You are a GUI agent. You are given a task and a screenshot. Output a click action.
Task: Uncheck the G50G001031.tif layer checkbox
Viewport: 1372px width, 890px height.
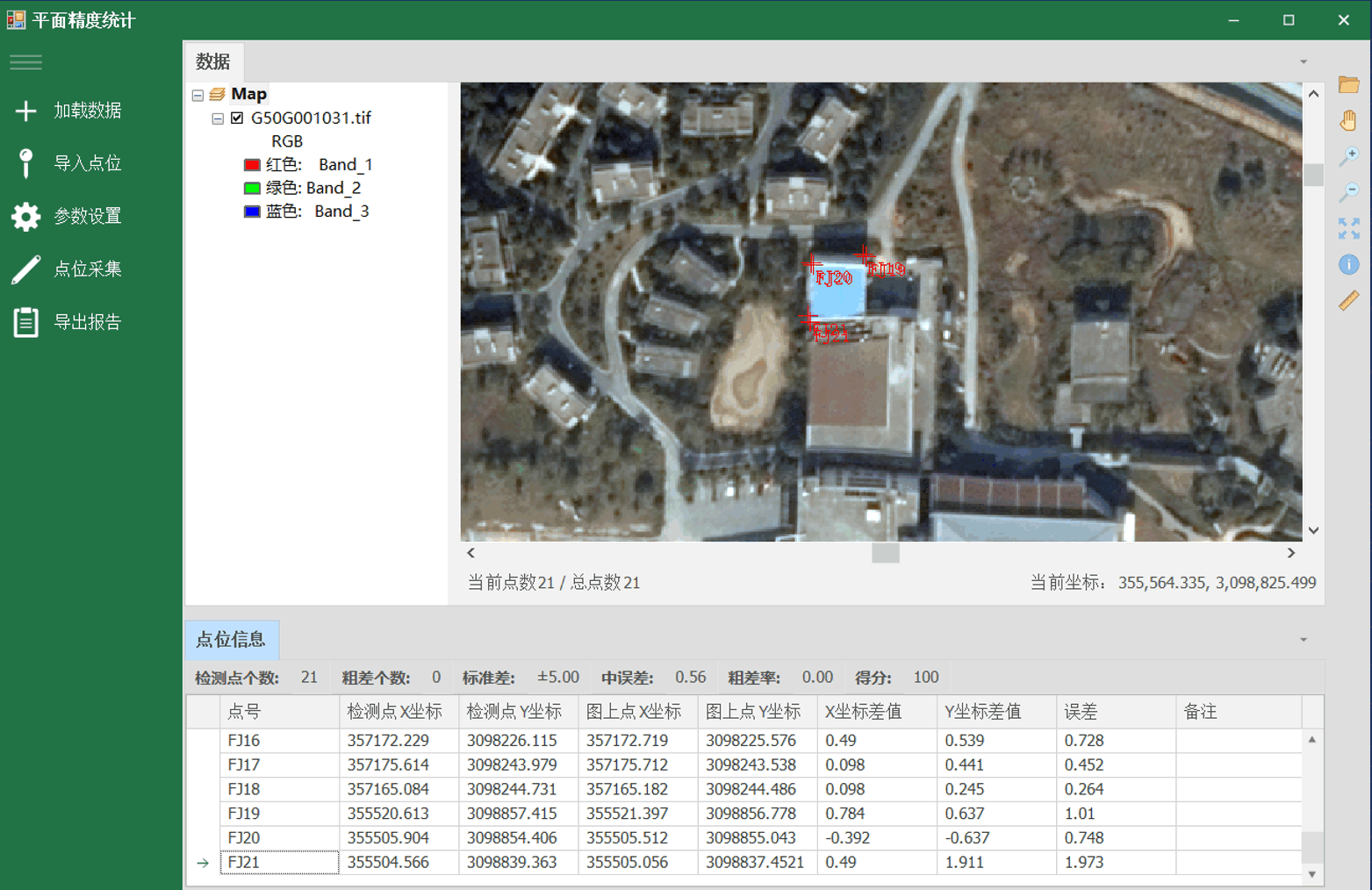tap(237, 118)
